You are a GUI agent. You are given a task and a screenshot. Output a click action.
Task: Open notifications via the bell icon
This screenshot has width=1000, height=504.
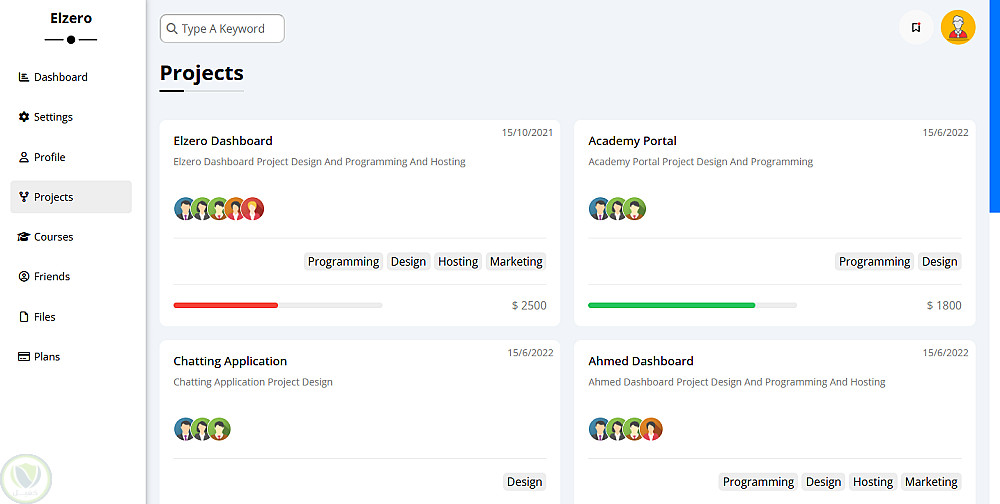[916, 27]
